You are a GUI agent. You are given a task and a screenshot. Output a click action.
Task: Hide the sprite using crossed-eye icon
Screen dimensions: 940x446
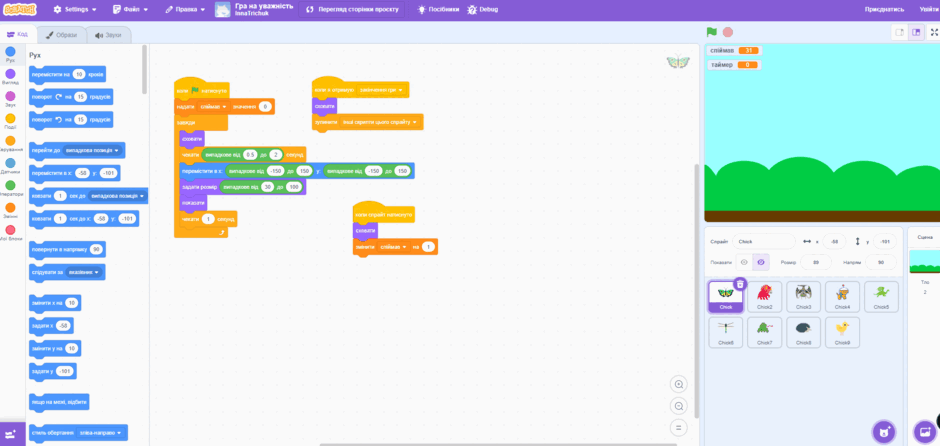point(761,262)
